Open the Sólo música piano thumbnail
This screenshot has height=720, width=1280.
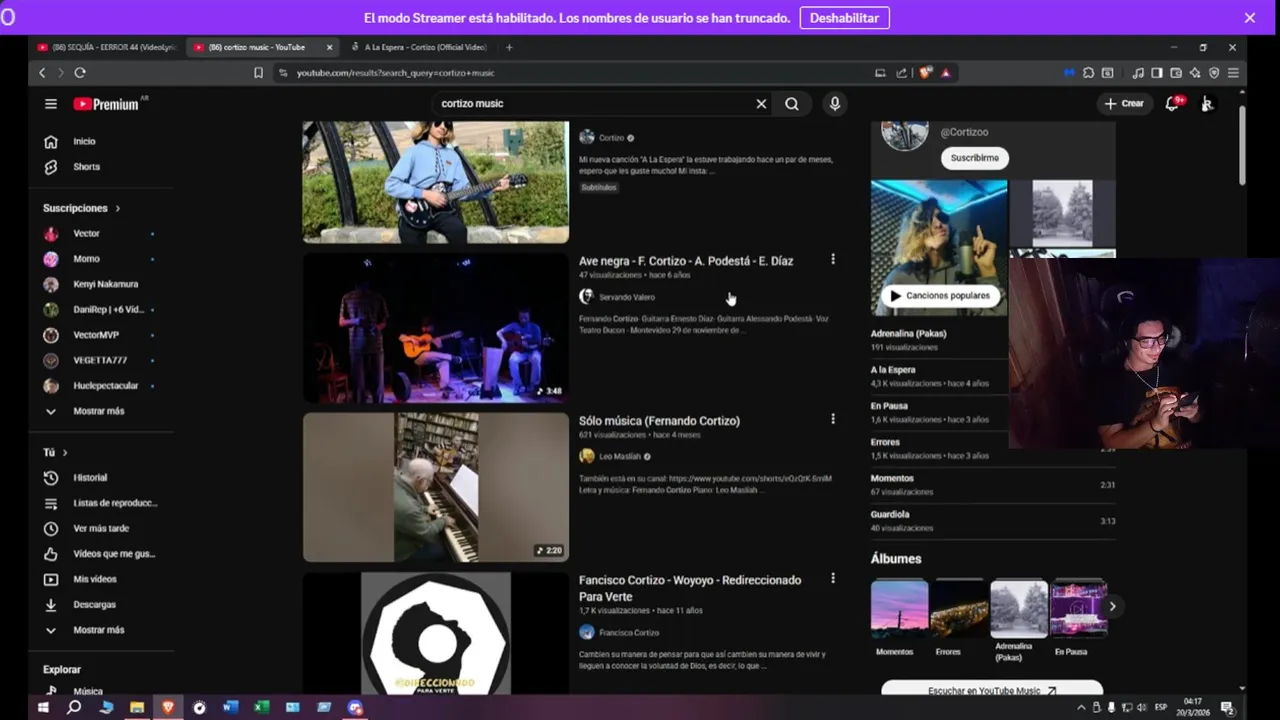436,487
